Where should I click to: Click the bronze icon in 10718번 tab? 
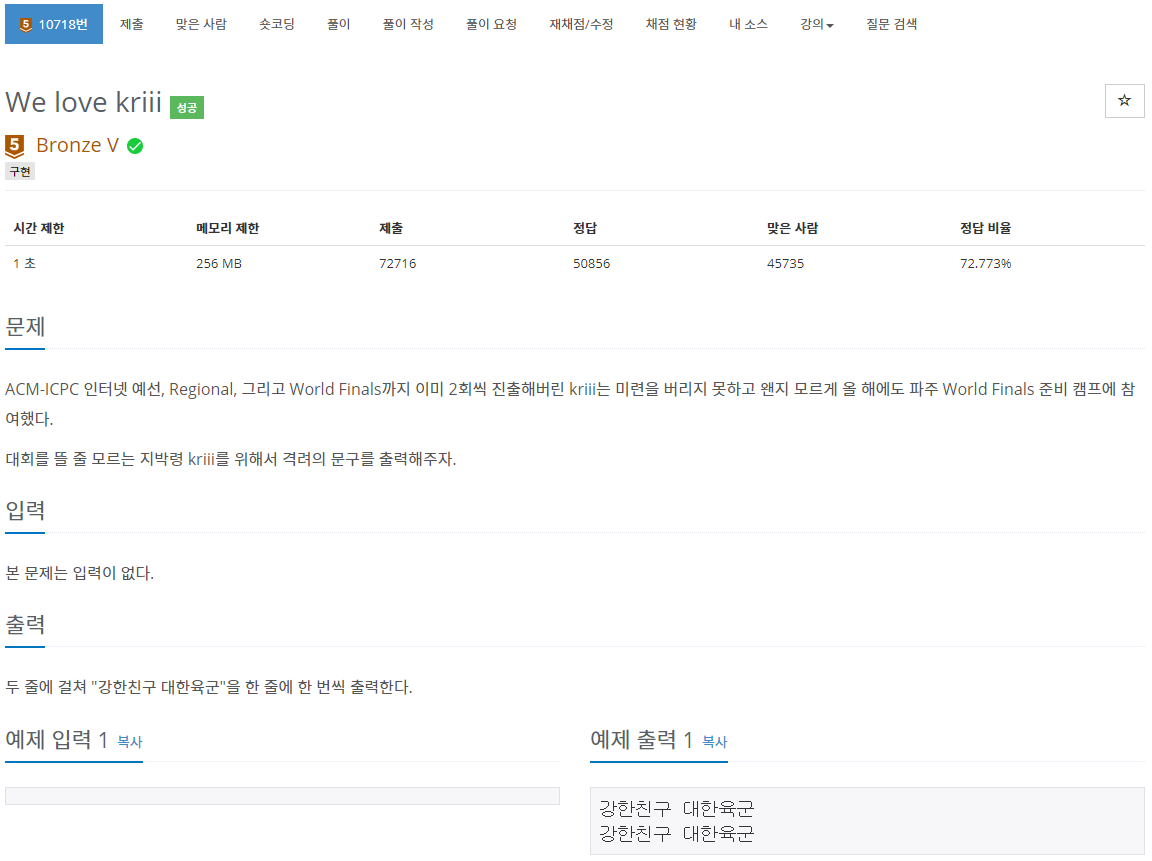(x=26, y=24)
